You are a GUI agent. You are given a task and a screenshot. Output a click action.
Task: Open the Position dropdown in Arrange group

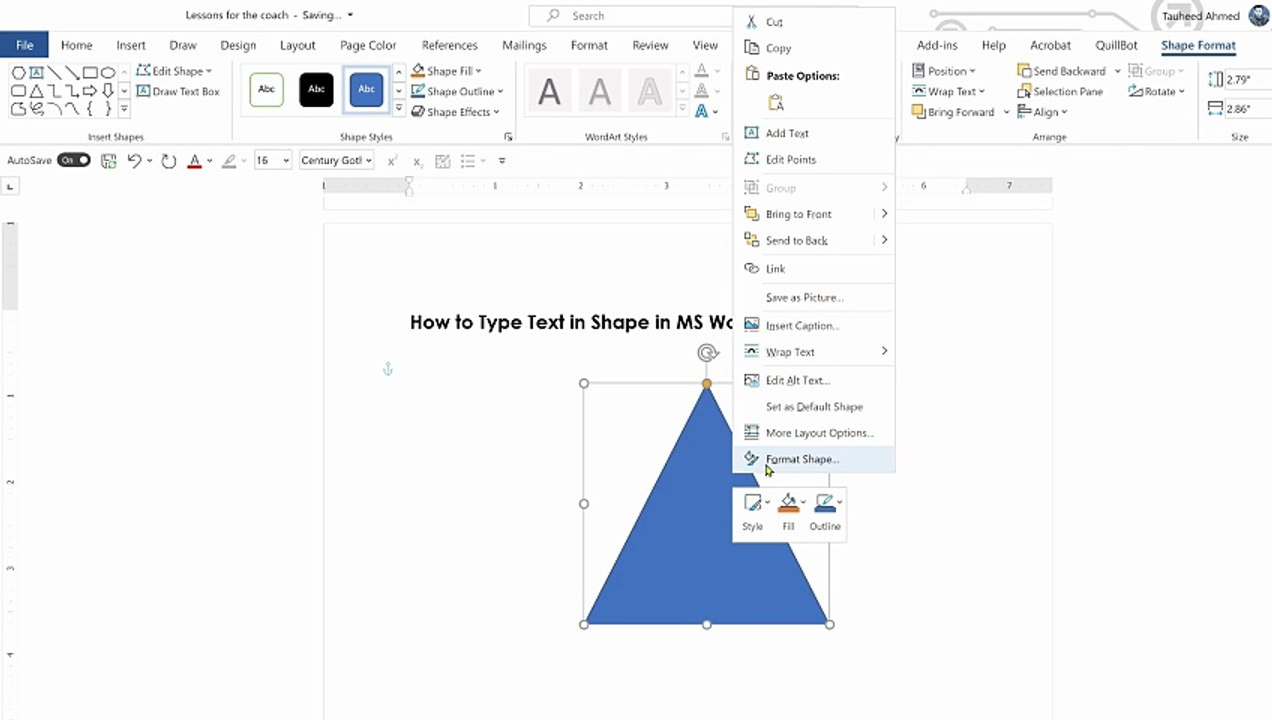coord(943,71)
